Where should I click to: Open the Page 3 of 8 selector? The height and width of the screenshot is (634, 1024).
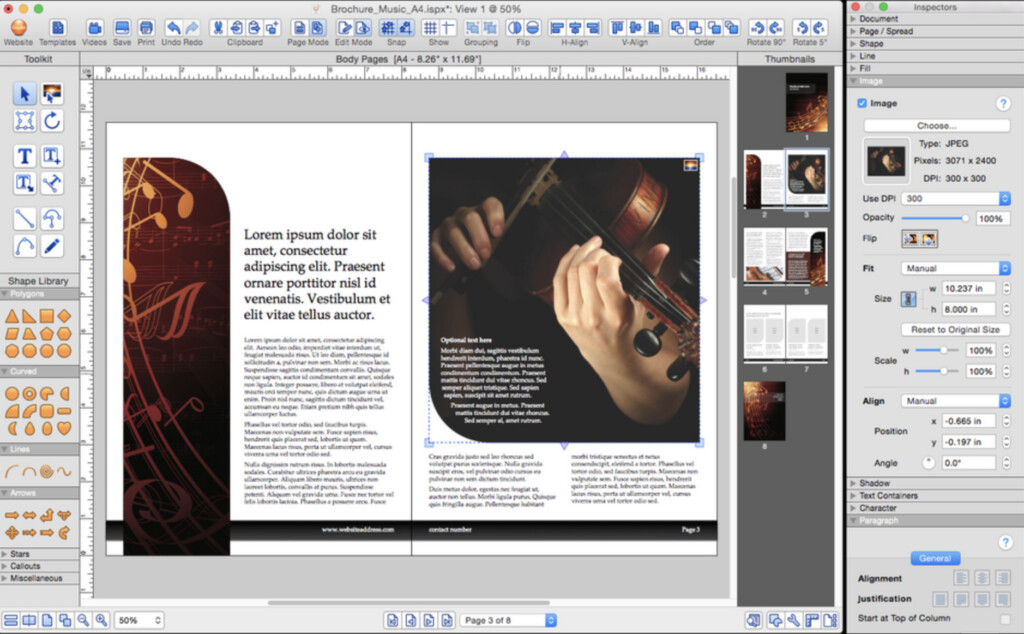[508, 620]
